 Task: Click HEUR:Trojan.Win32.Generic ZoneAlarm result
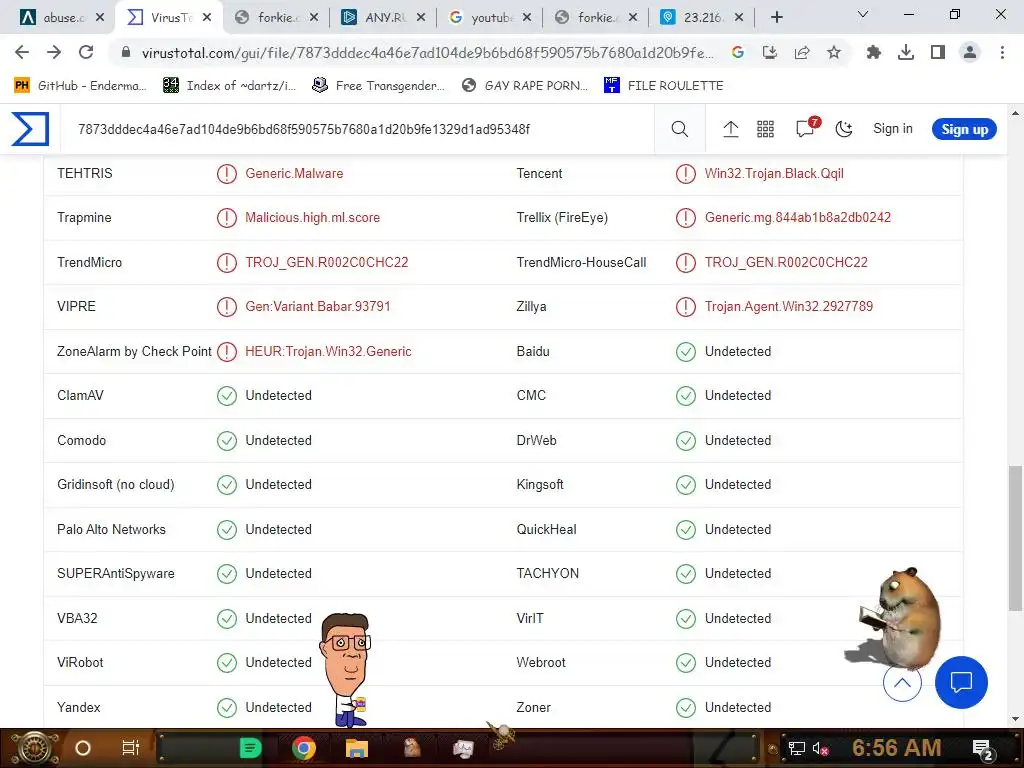point(328,351)
